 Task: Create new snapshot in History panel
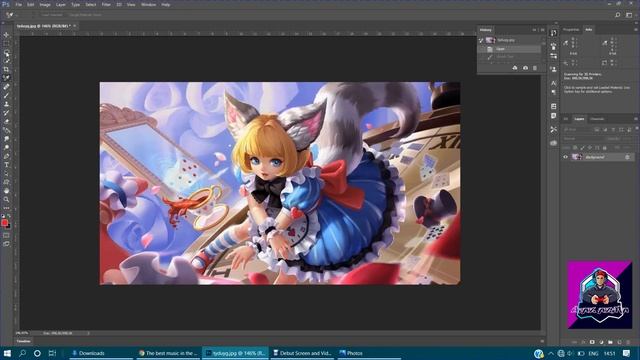[525, 68]
